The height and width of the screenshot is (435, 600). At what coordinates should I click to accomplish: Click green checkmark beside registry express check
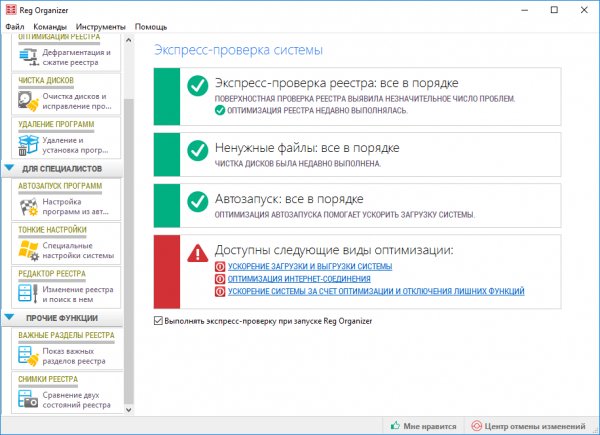[x=198, y=85]
